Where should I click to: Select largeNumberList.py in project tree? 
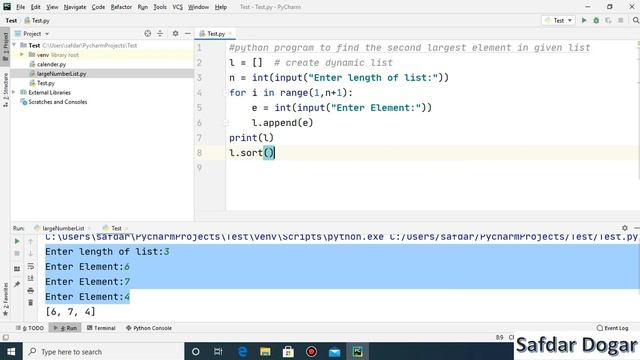pyautogui.click(x=61, y=73)
